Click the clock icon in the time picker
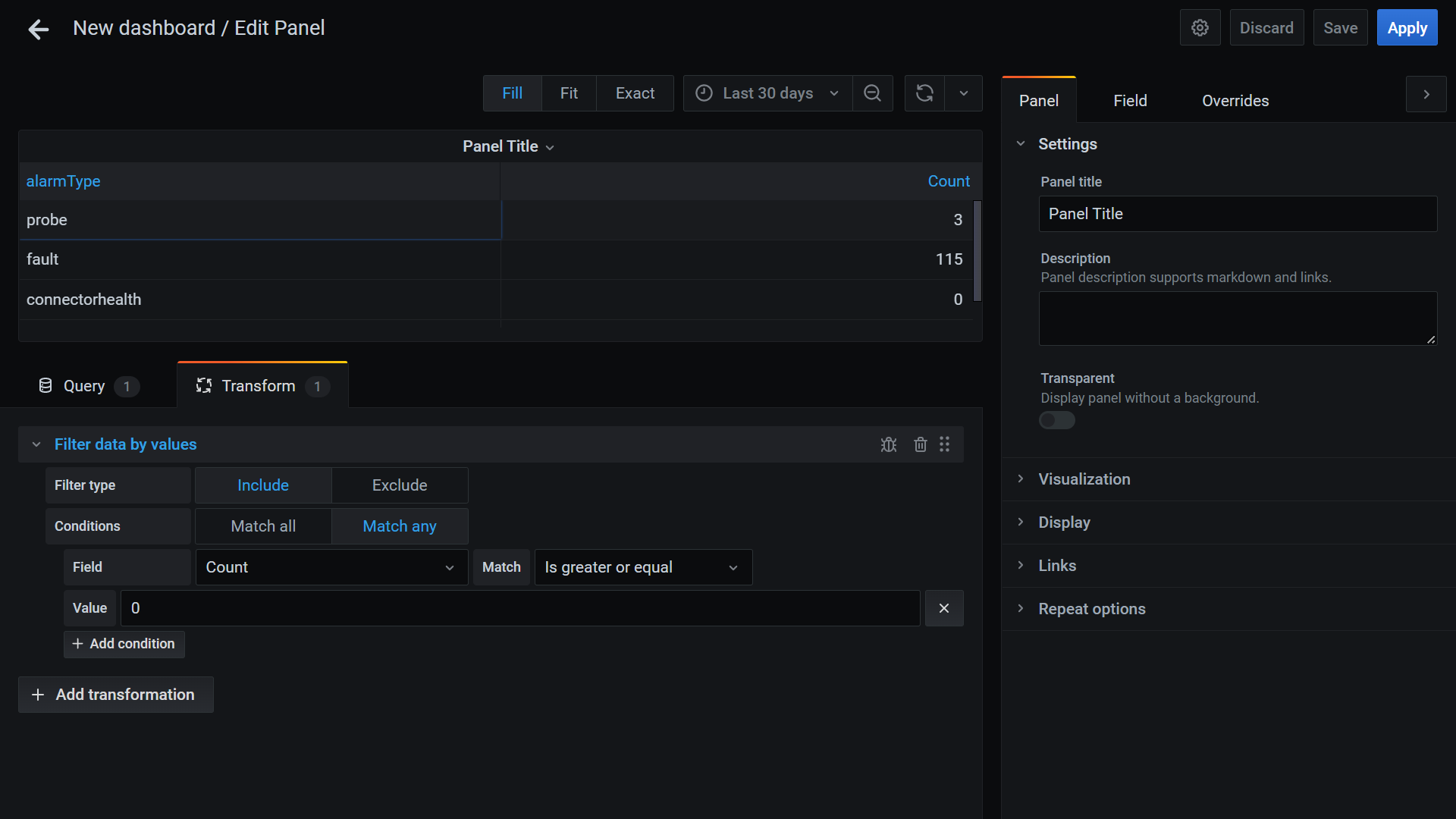This screenshot has width=1456, height=819. (704, 93)
